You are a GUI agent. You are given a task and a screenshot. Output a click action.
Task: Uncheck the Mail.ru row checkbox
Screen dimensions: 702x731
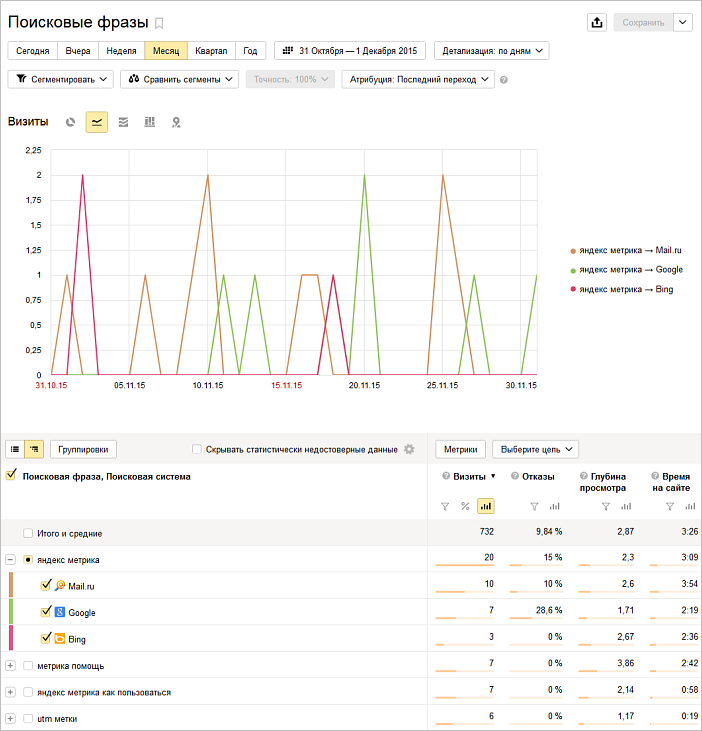(x=46, y=585)
